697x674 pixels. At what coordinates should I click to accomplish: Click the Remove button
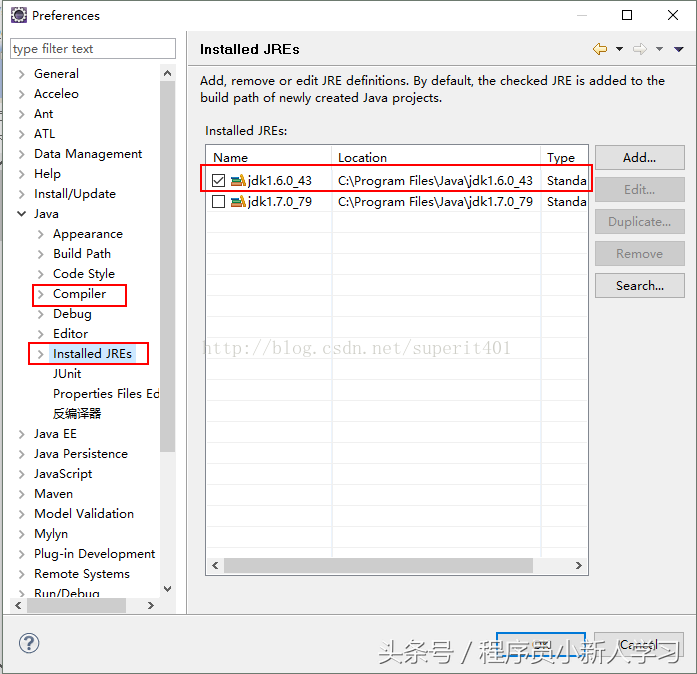pyautogui.click(x=639, y=253)
